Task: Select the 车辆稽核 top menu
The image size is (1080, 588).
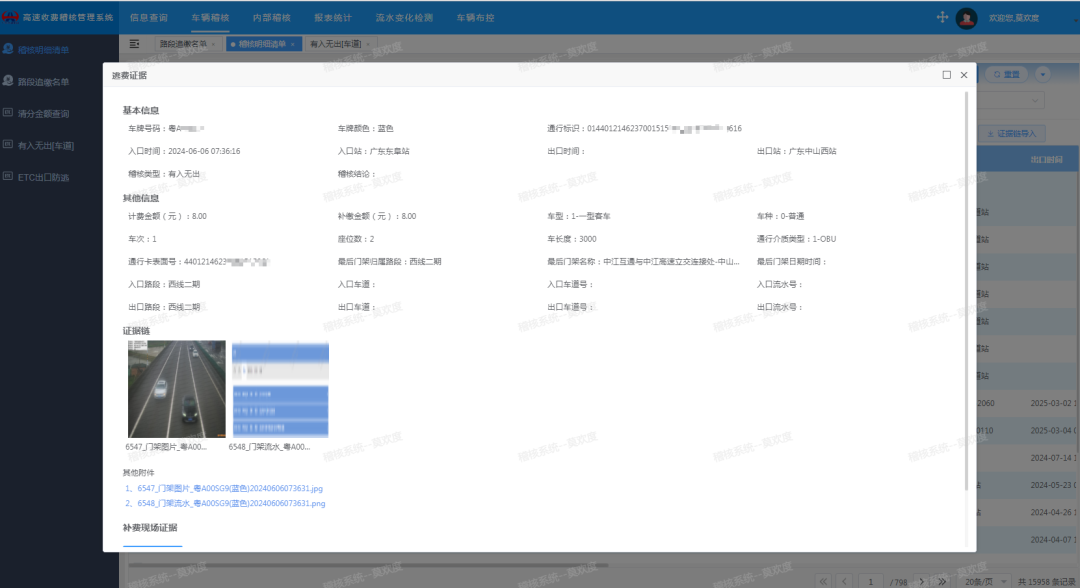Action: 210,18
